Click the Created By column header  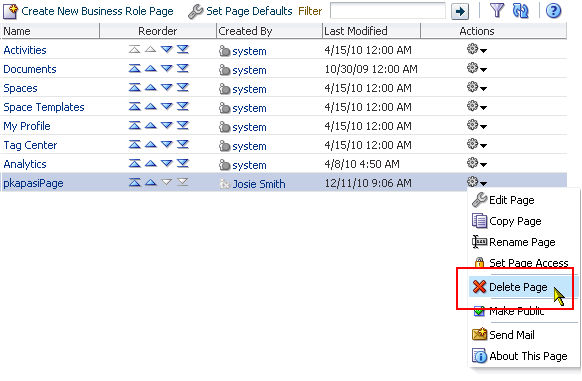point(269,31)
